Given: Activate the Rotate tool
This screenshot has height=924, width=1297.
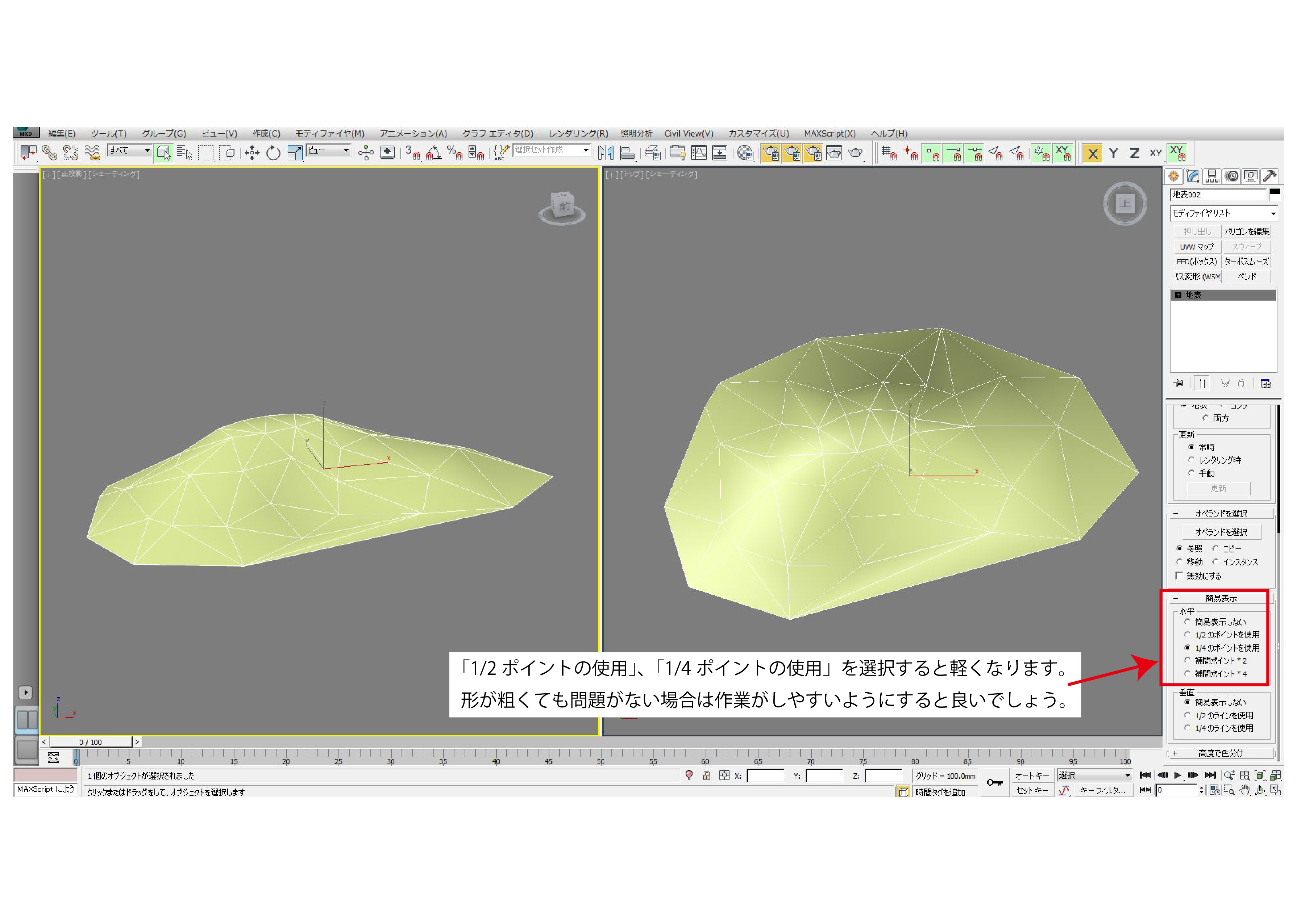Looking at the screenshot, I should (x=273, y=152).
